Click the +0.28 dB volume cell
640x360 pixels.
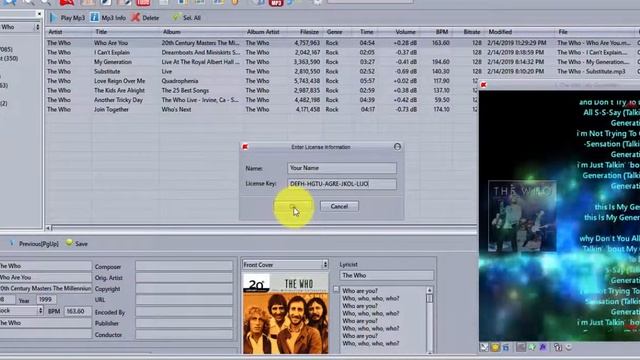pos(405,43)
